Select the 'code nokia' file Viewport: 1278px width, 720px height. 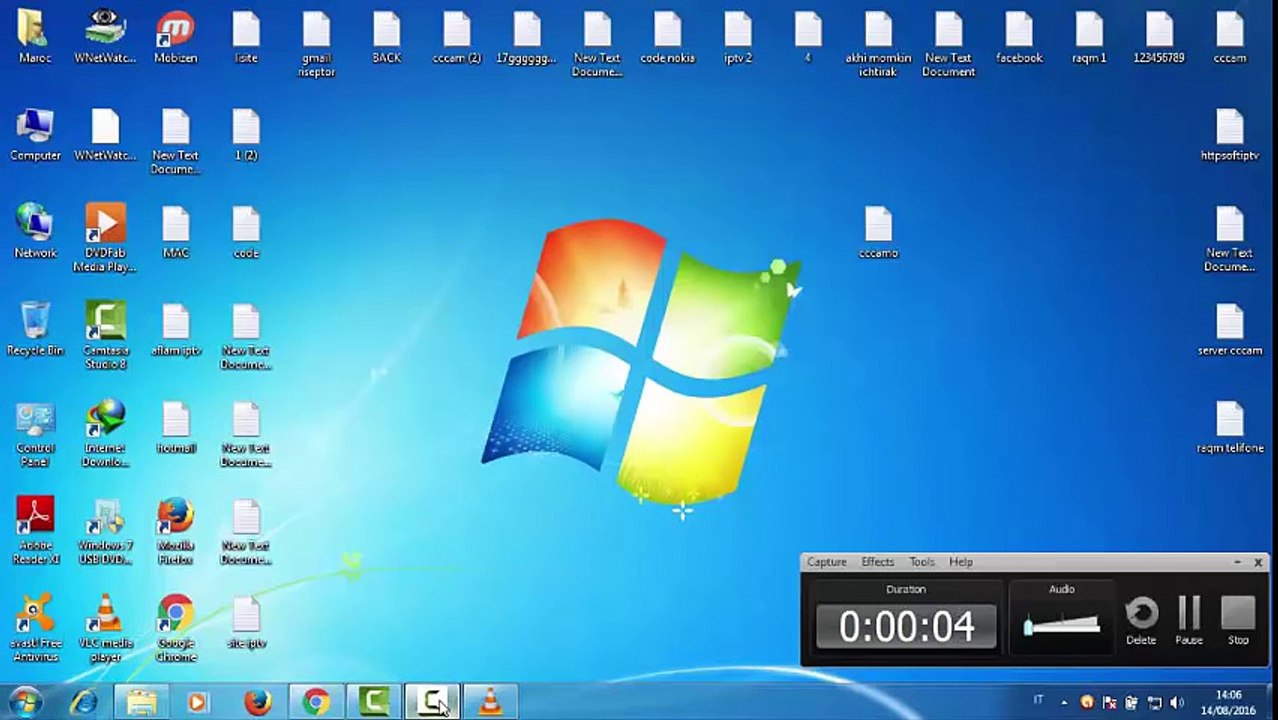pos(667,37)
